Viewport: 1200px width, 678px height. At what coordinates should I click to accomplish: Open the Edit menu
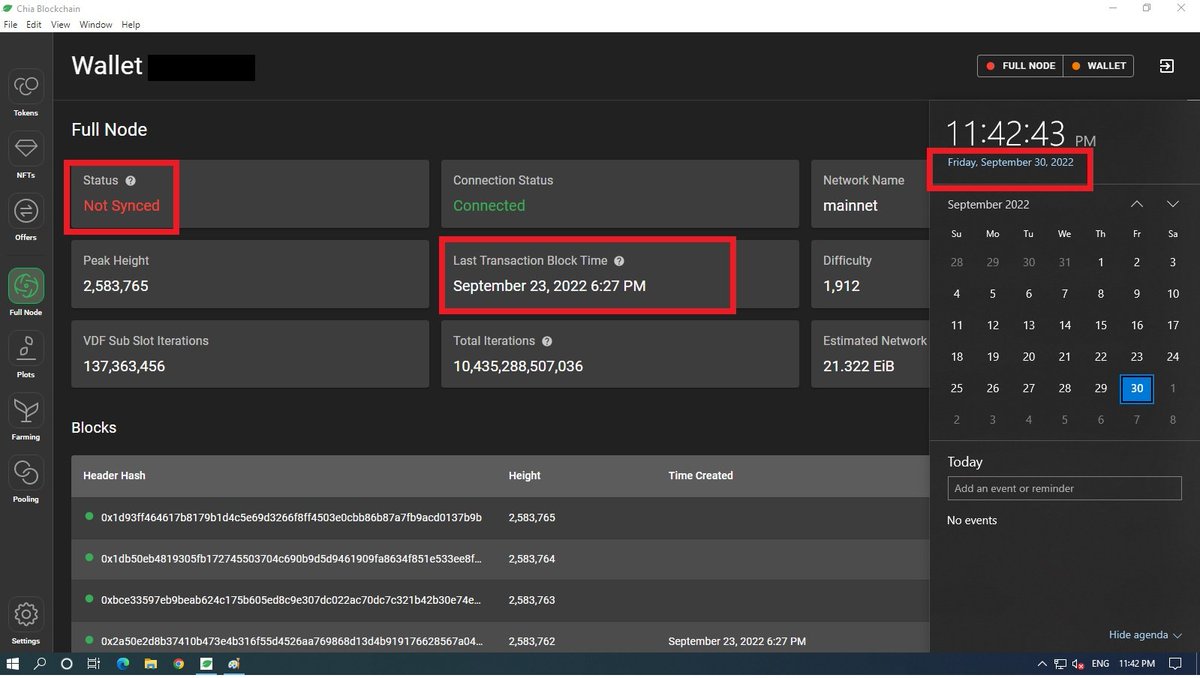point(34,24)
